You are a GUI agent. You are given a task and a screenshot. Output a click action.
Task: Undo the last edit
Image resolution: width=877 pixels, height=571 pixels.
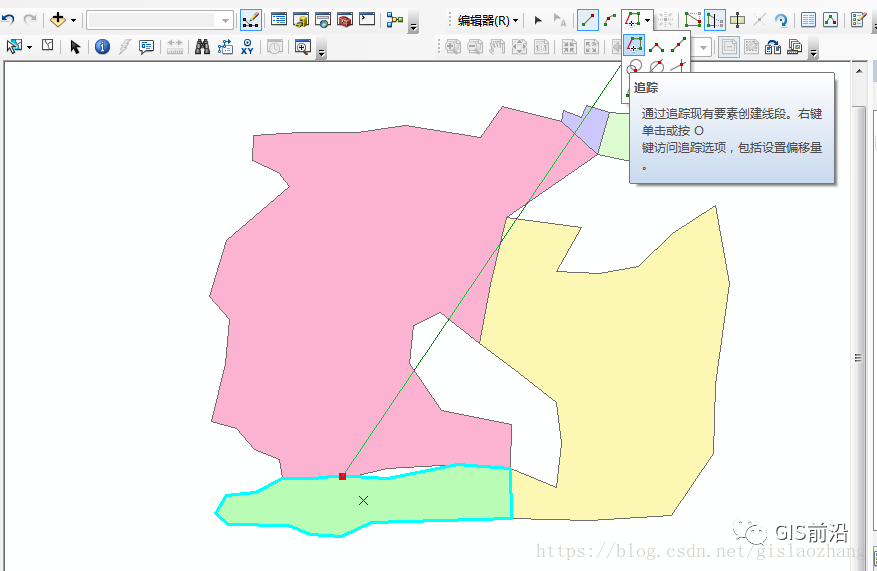(x=8, y=20)
